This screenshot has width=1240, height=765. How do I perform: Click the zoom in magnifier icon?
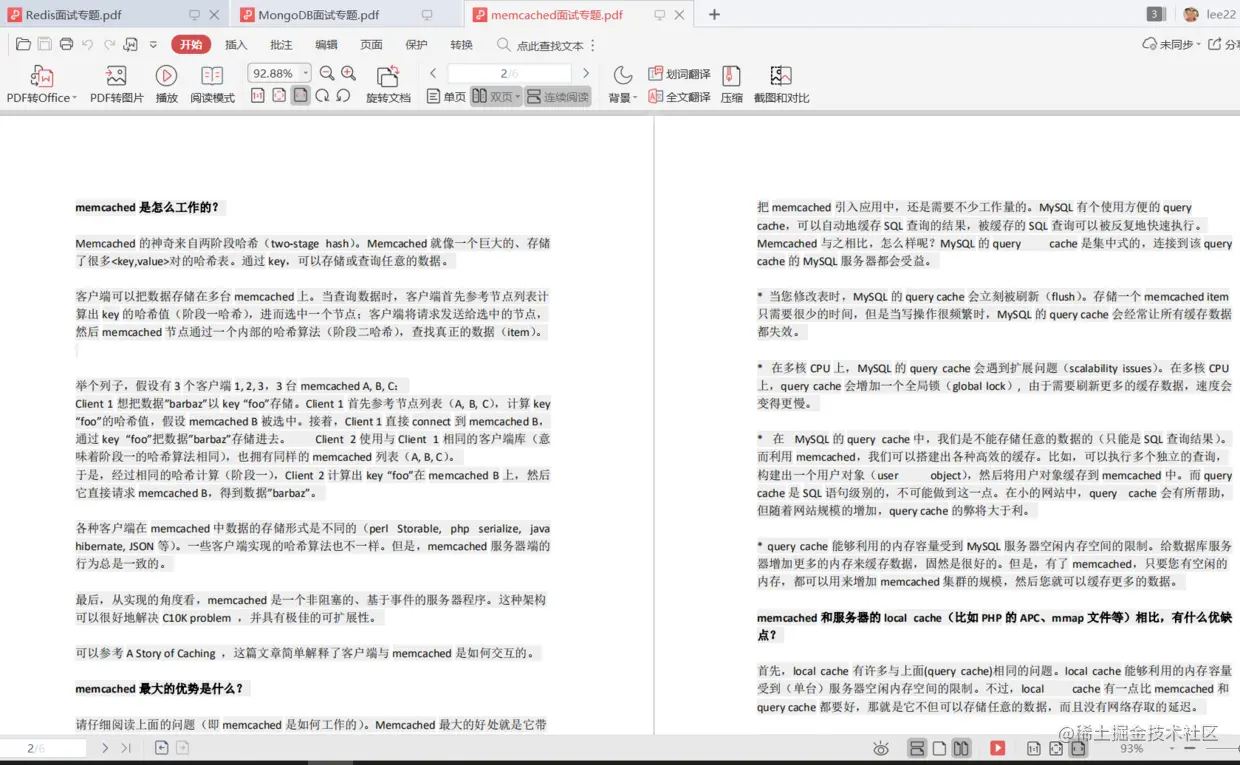(x=348, y=73)
